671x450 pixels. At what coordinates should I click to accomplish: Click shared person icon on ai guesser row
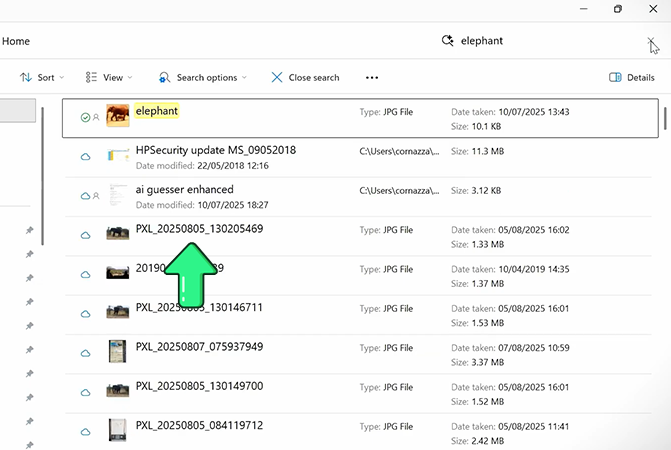[96, 196]
